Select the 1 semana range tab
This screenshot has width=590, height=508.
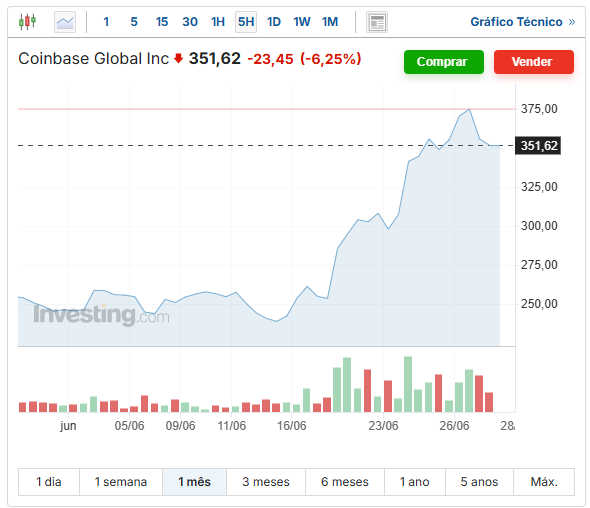pyautogui.click(x=121, y=482)
